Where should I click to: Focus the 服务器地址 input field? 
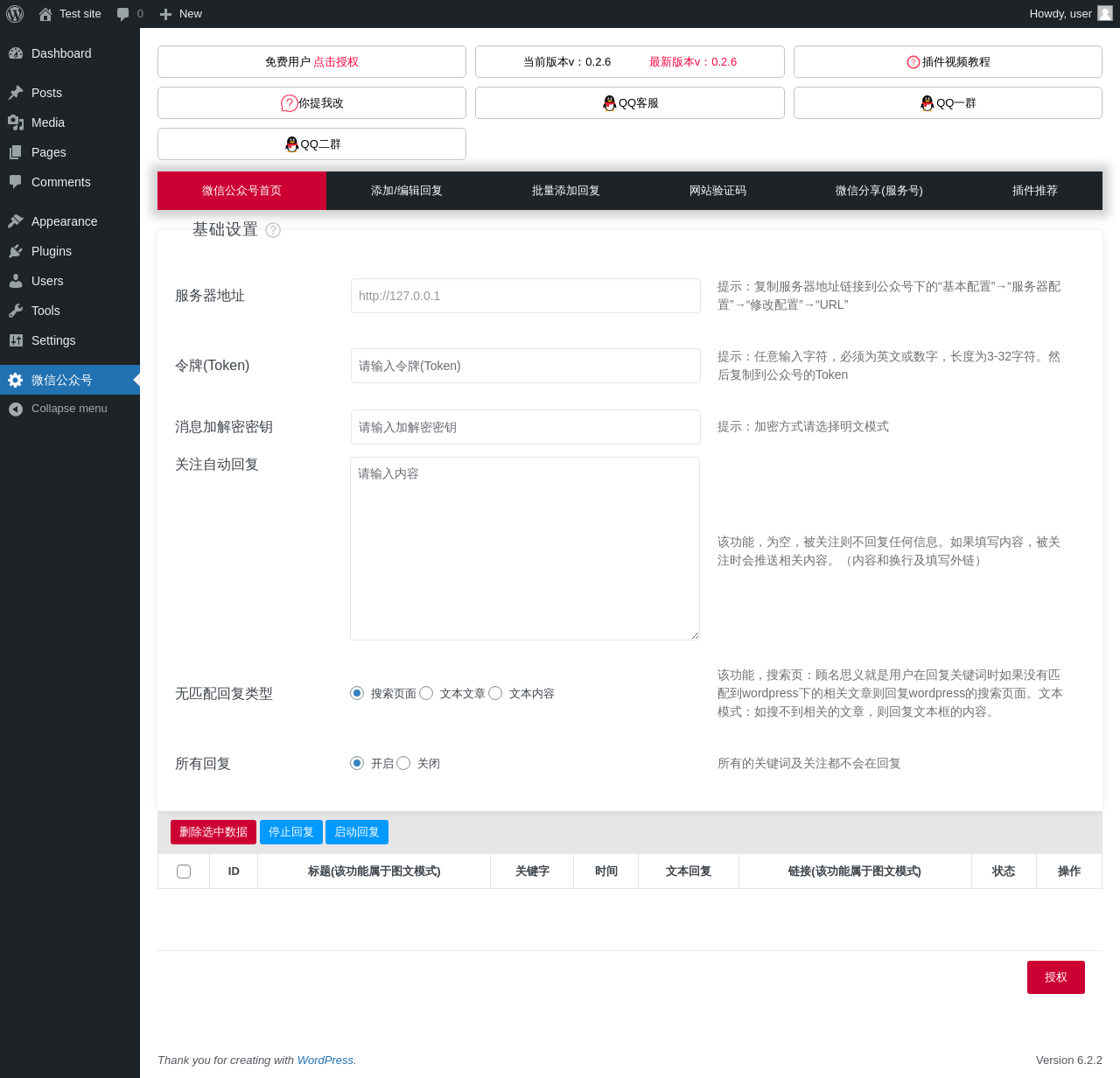(526, 296)
